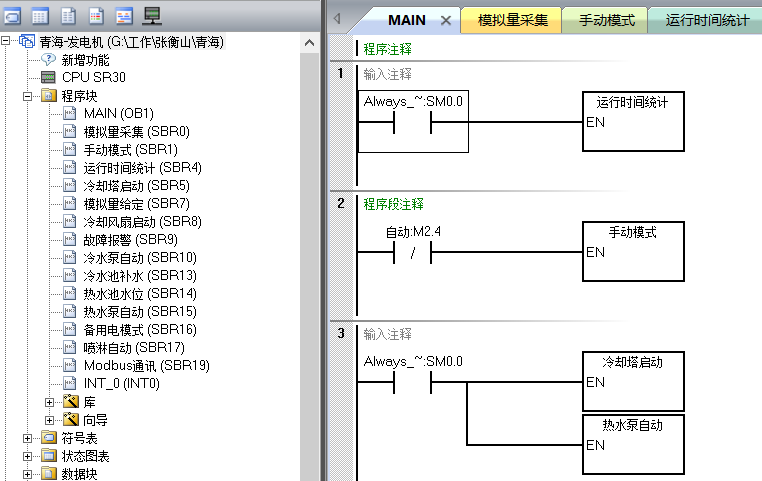The height and width of the screenshot is (481, 762).
Task: Open INT_0 (INT0) interrupt routine
Action: [121, 383]
